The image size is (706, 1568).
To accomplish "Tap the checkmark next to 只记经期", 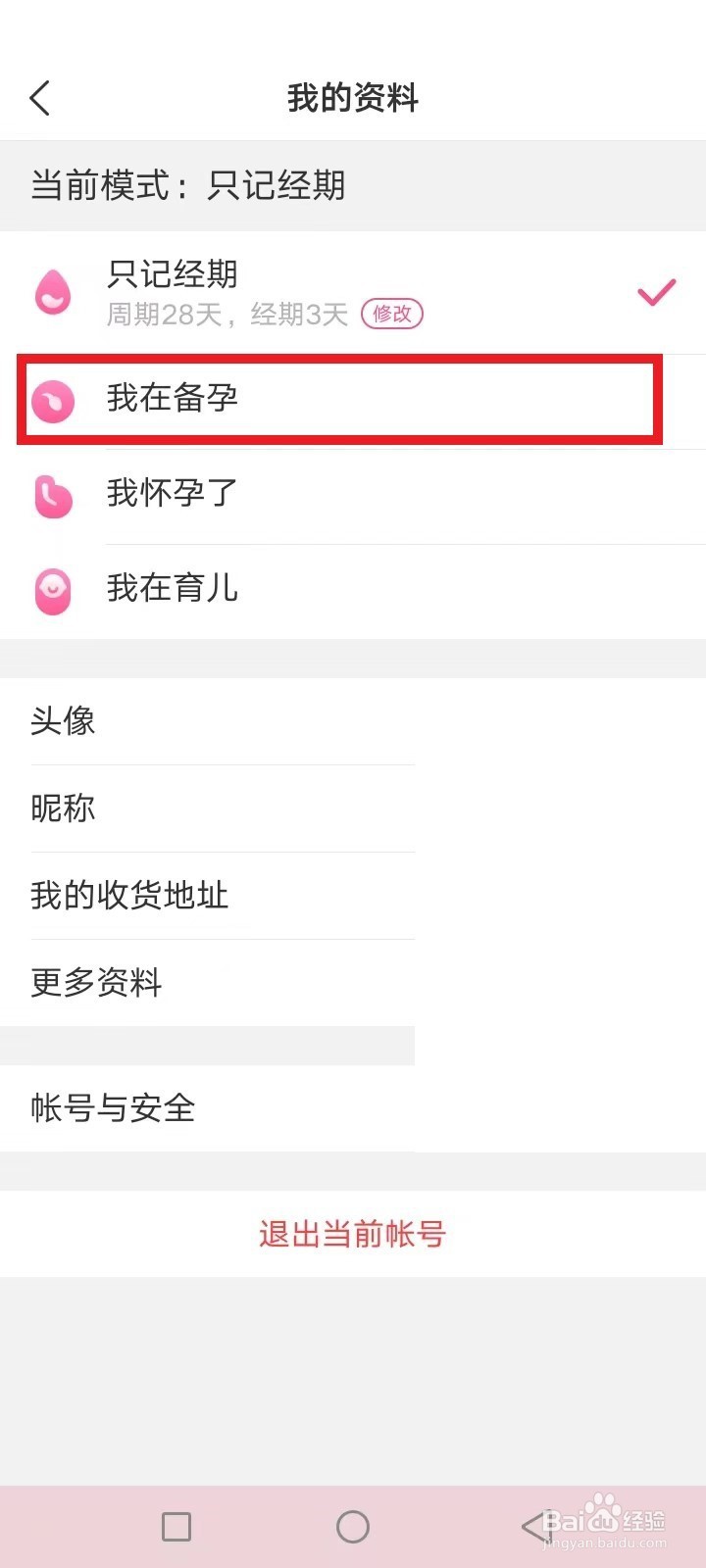I will (x=655, y=291).
